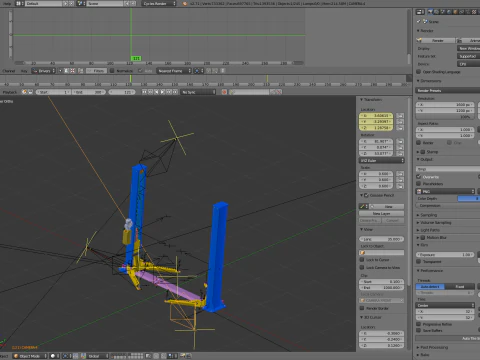Image resolution: width=480 pixels, height=360 pixels.
Task: Jump to the first frame in the timeline
Action: (x=144, y=92)
